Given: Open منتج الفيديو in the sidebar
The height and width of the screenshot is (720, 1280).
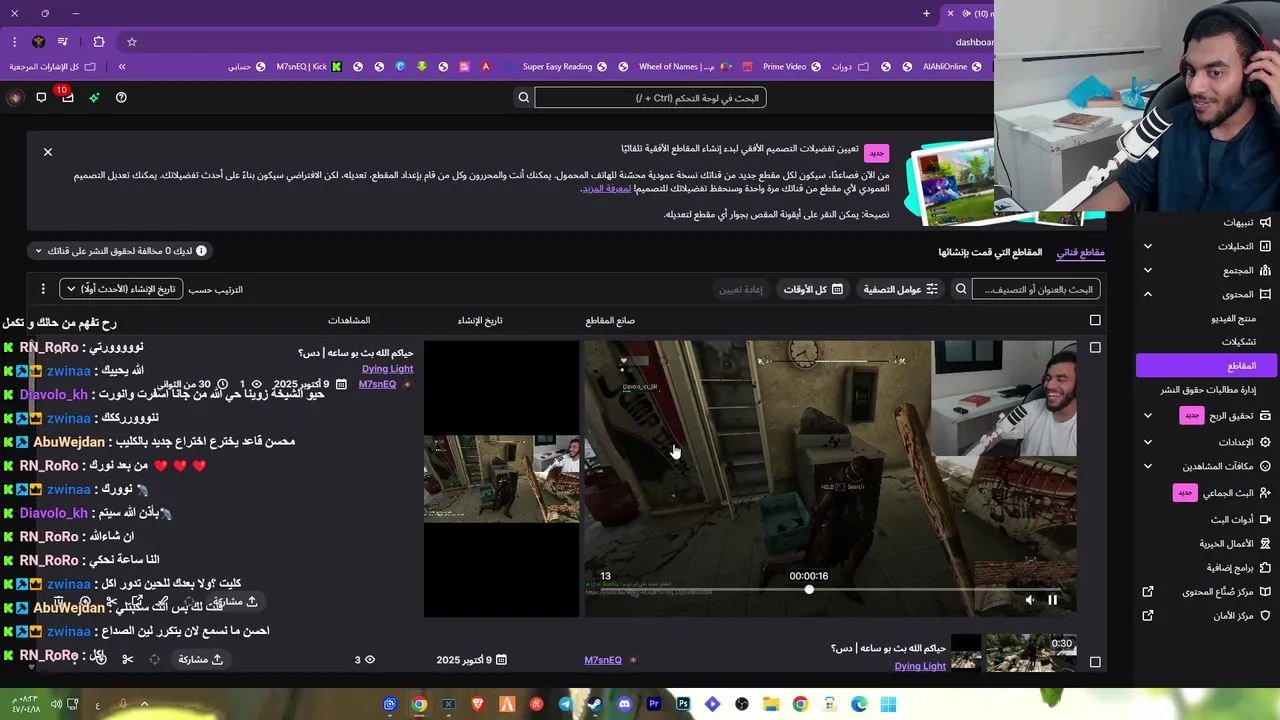Looking at the screenshot, I should click(1233, 318).
